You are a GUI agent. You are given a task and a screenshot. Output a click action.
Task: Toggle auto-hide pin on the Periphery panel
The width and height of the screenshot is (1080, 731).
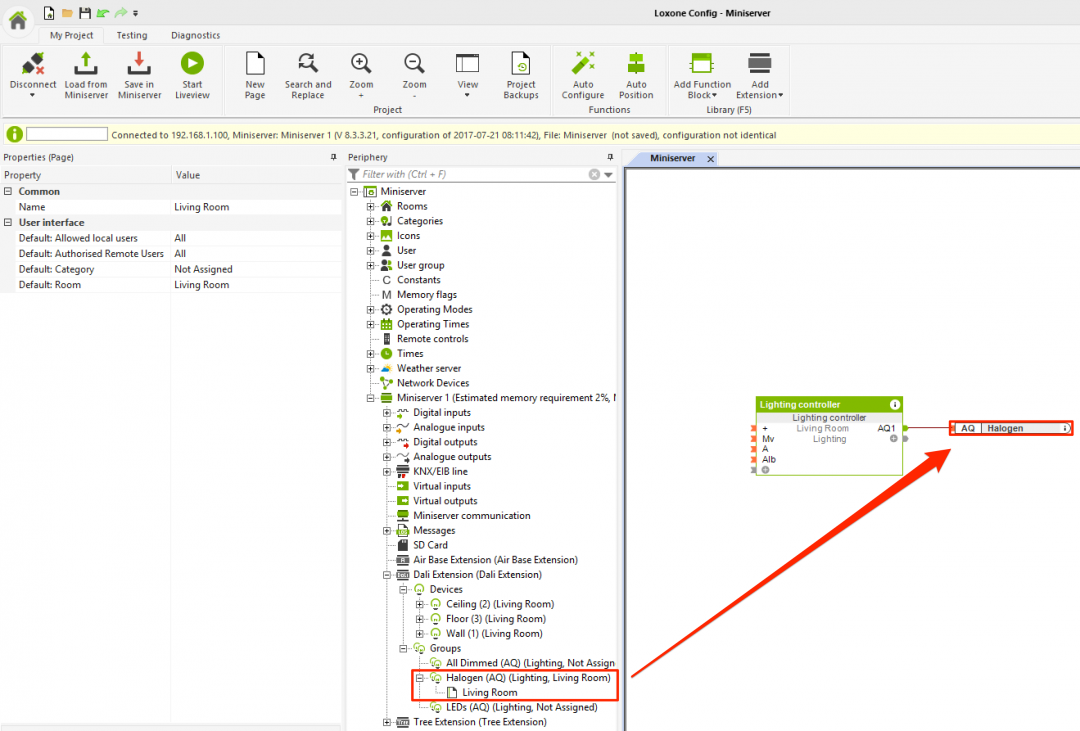click(x=610, y=157)
